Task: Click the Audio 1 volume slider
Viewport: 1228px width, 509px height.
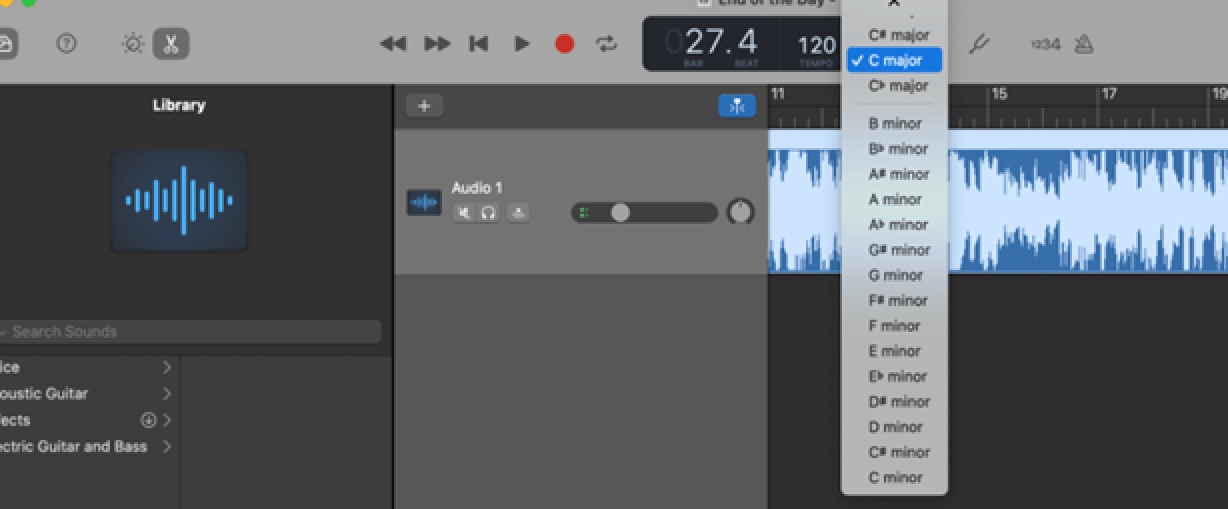Action: (x=643, y=212)
